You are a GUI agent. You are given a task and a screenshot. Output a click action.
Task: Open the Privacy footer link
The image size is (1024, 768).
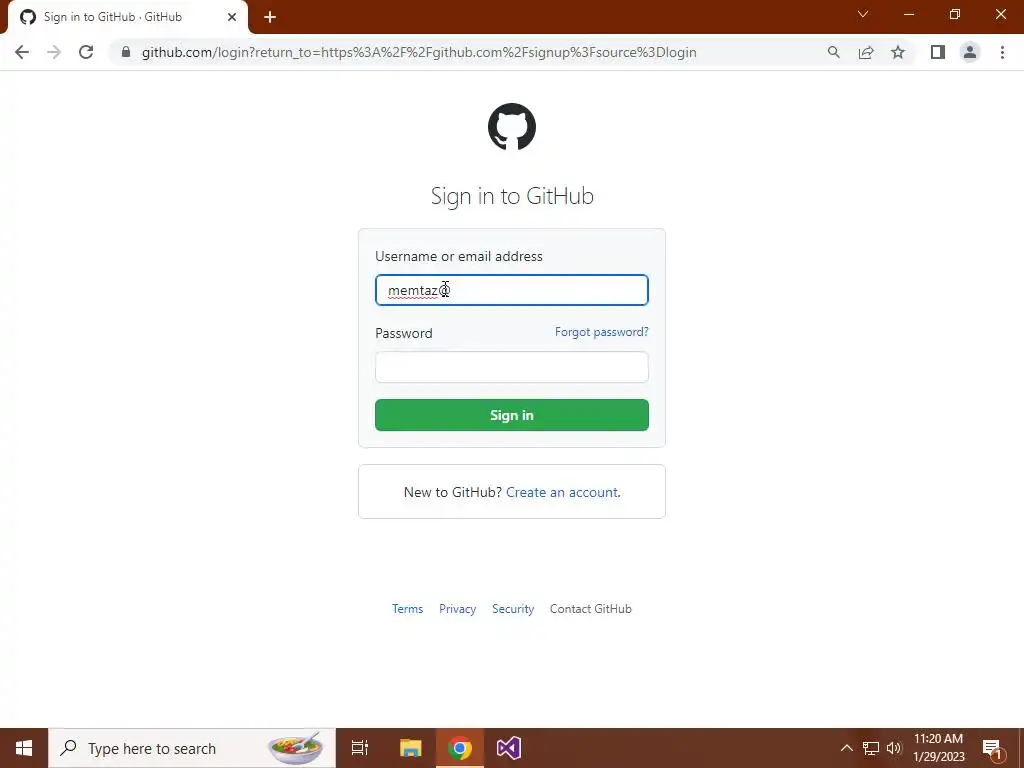pyautogui.click(x=457, y=609)
